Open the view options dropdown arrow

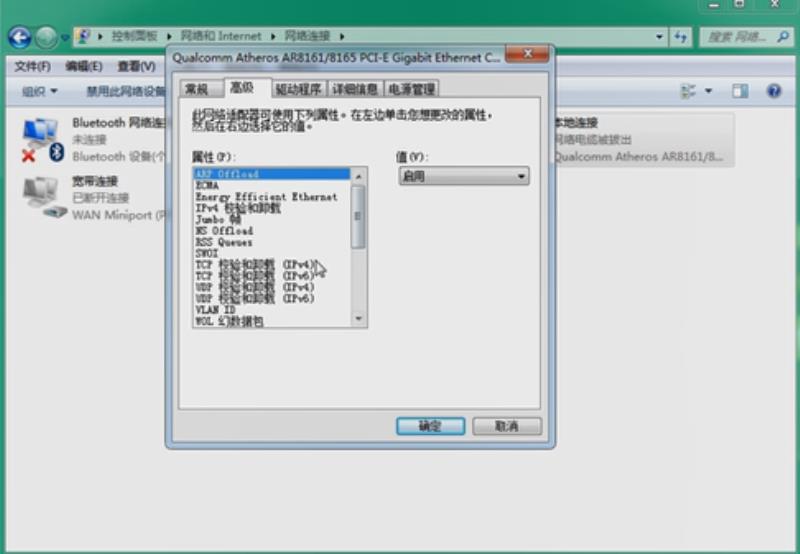pos(708,91)
